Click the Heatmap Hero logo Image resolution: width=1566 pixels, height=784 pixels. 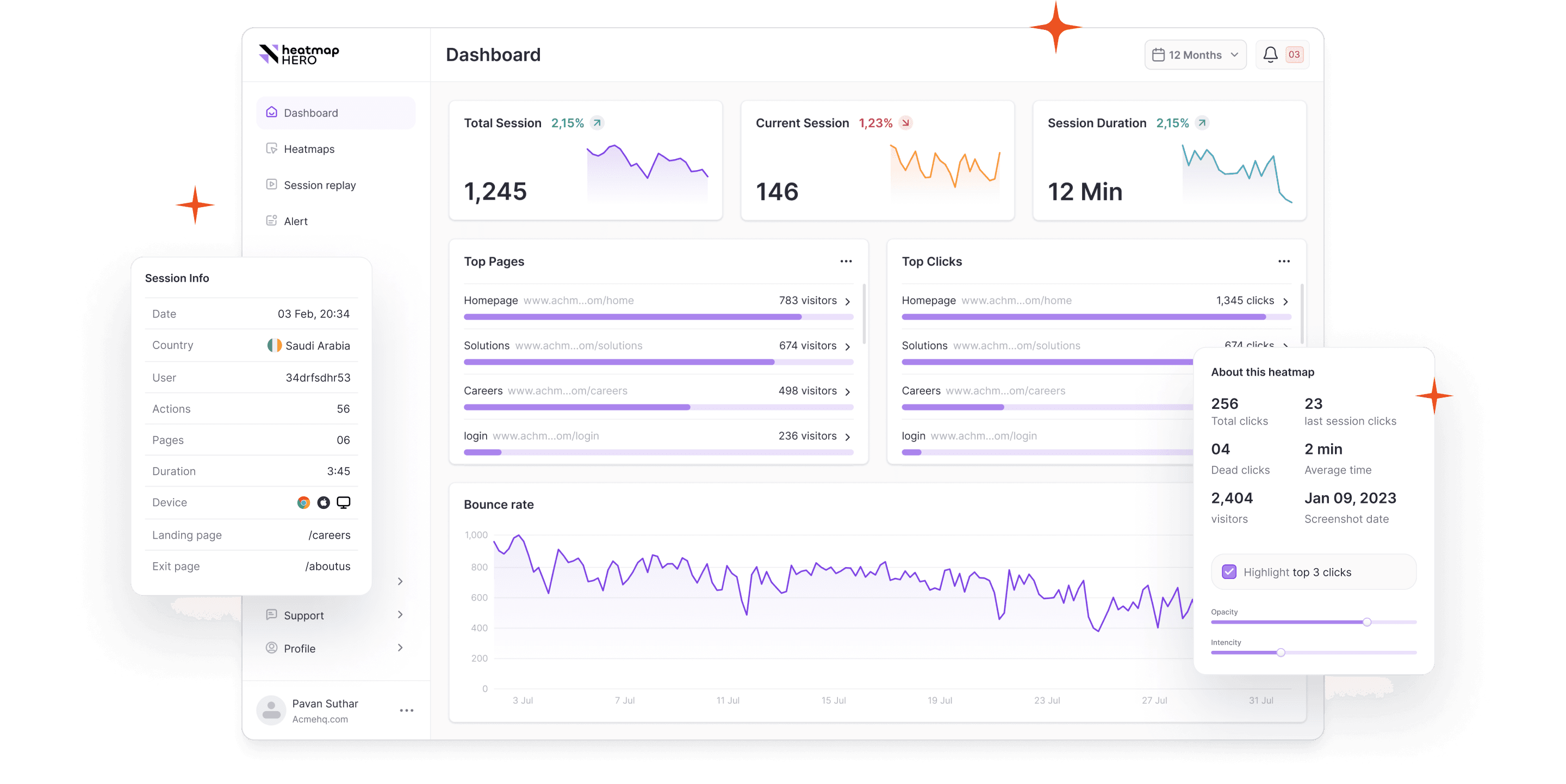[x=299, y=54]
